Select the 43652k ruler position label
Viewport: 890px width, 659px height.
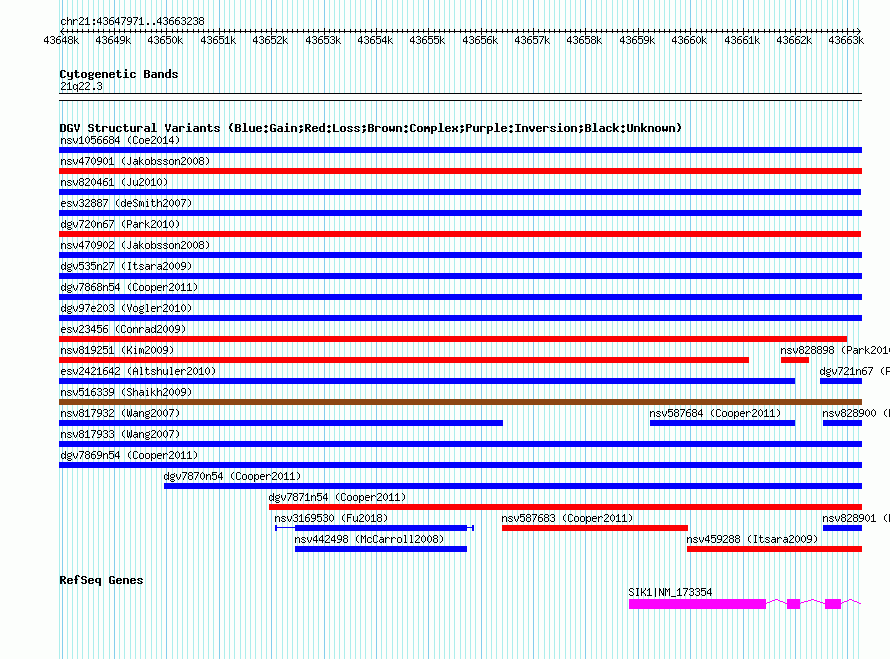point(270,40)
